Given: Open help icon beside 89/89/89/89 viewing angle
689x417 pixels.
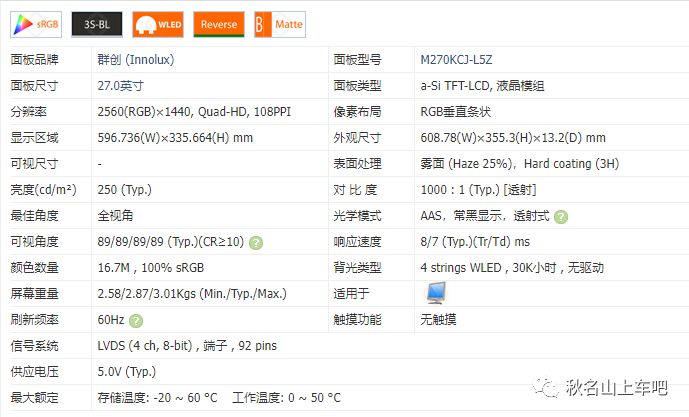Looking at the screenshot, I should pos(256,243).
